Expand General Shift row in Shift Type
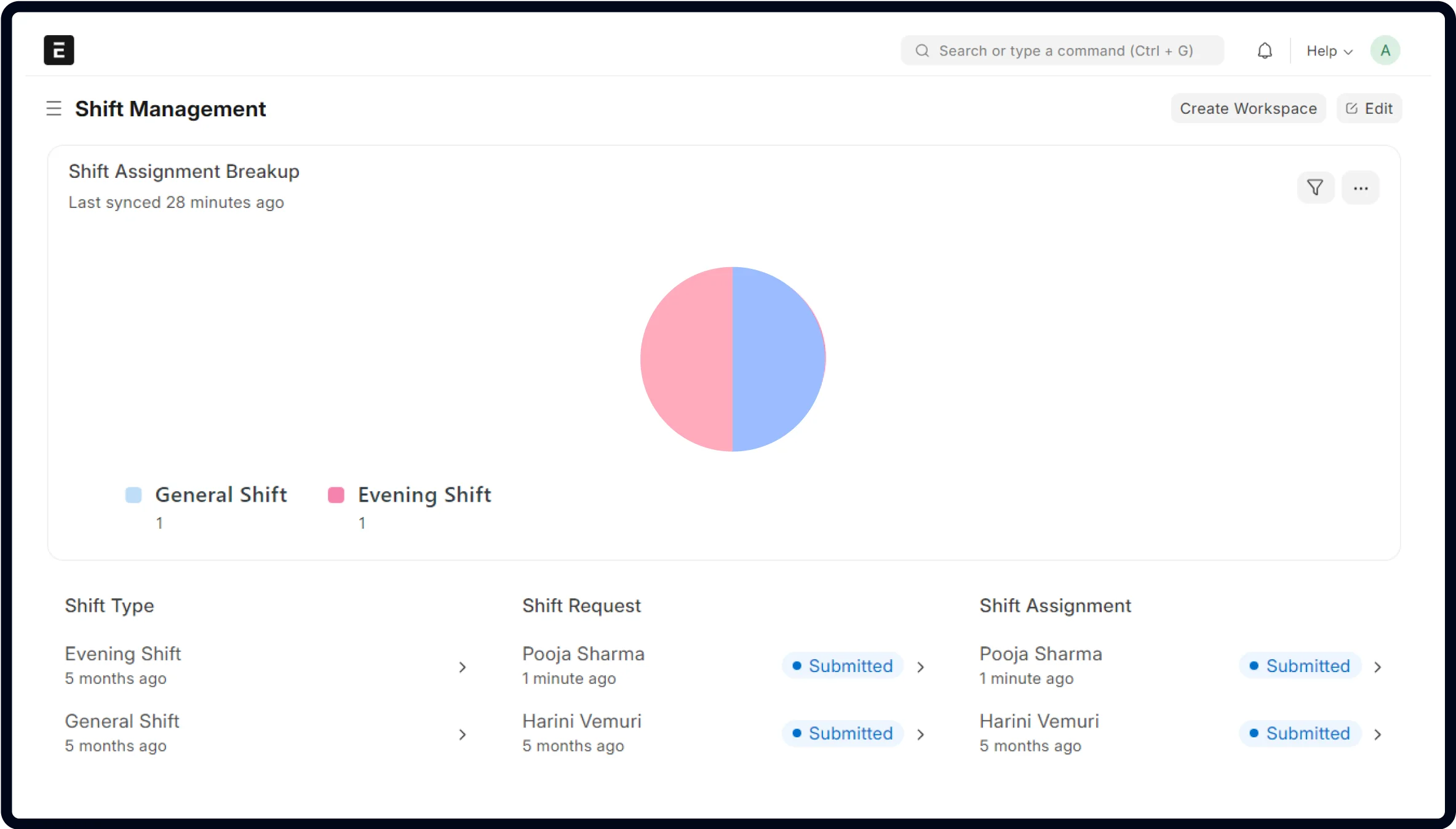The image size is (1456, 829). [463, 732]
